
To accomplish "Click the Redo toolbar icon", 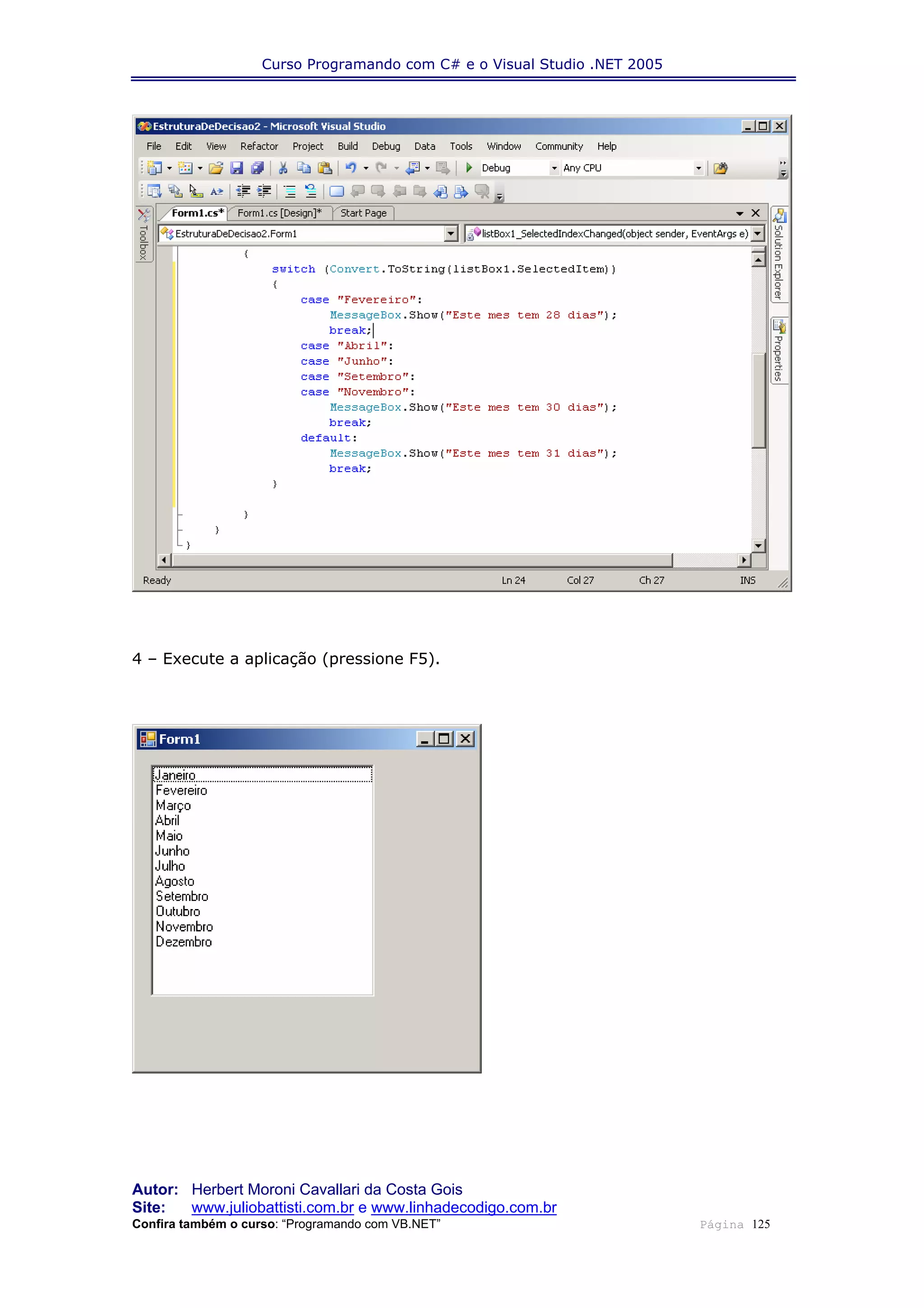I will [x=381, y=168].
